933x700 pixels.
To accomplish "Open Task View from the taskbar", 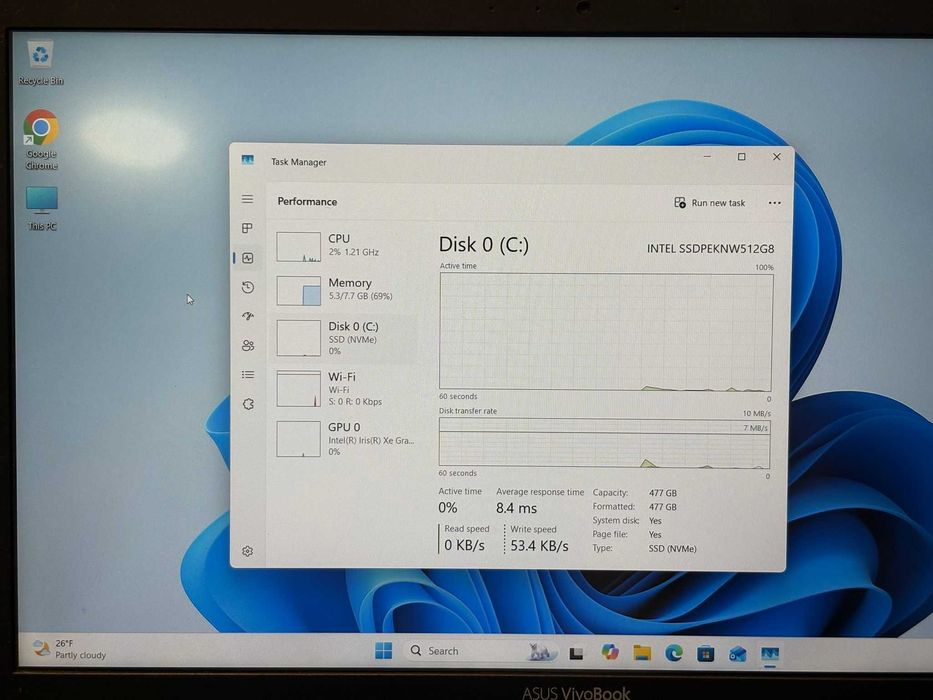I will 576,654.
